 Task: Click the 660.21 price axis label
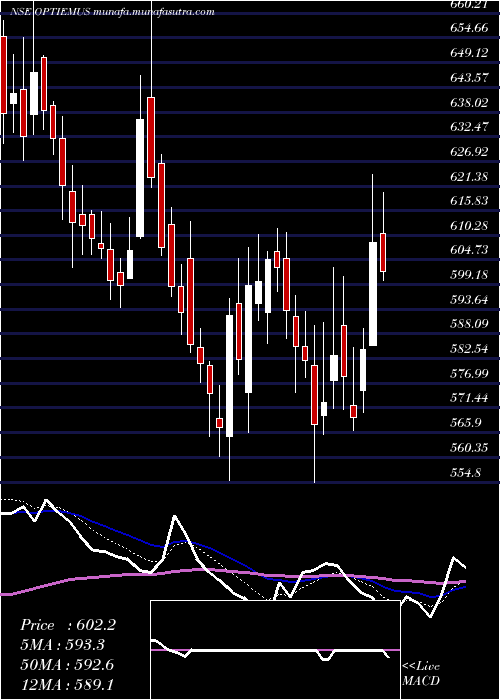[469, 4]
